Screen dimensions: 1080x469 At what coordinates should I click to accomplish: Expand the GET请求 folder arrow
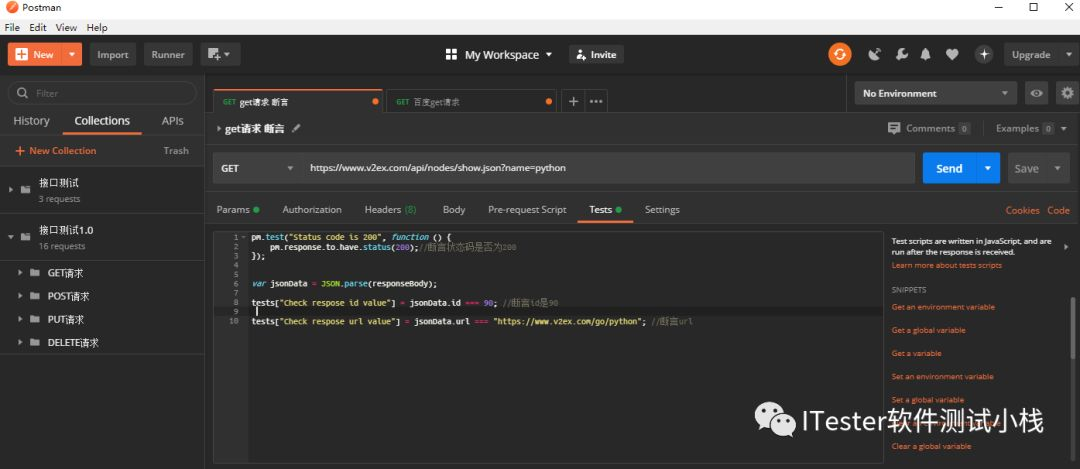(x=19, y=273)
